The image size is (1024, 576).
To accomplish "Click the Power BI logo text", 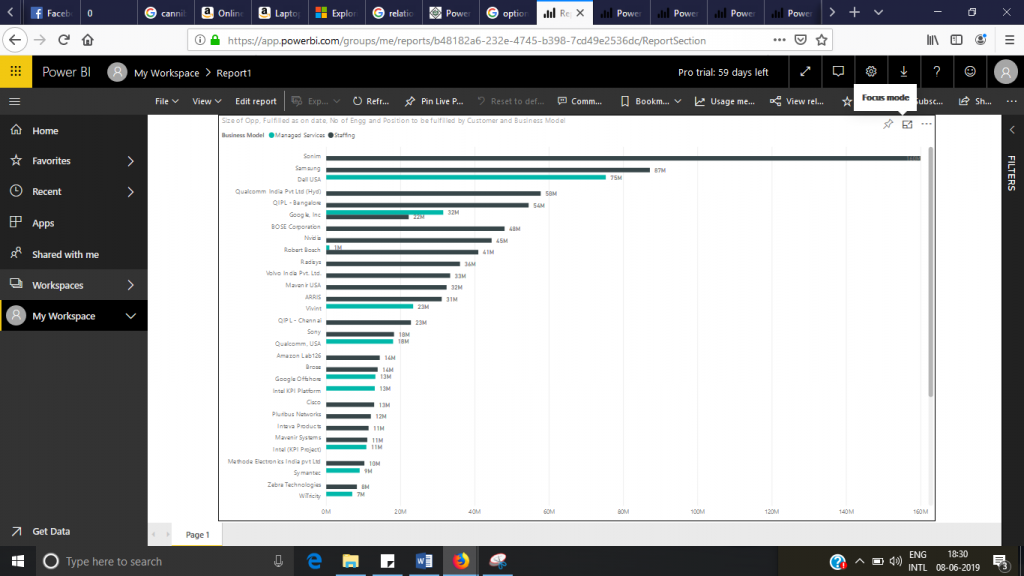I will pyautogui.click(x=66, y=72).
